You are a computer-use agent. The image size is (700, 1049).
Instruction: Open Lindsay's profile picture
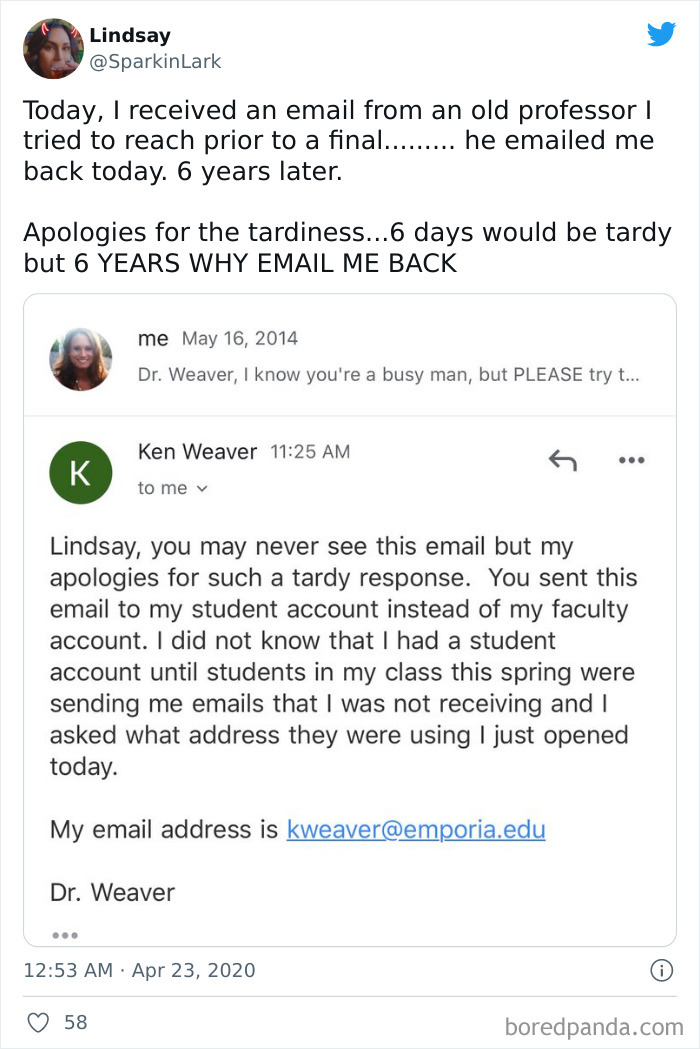pos(53,48)
